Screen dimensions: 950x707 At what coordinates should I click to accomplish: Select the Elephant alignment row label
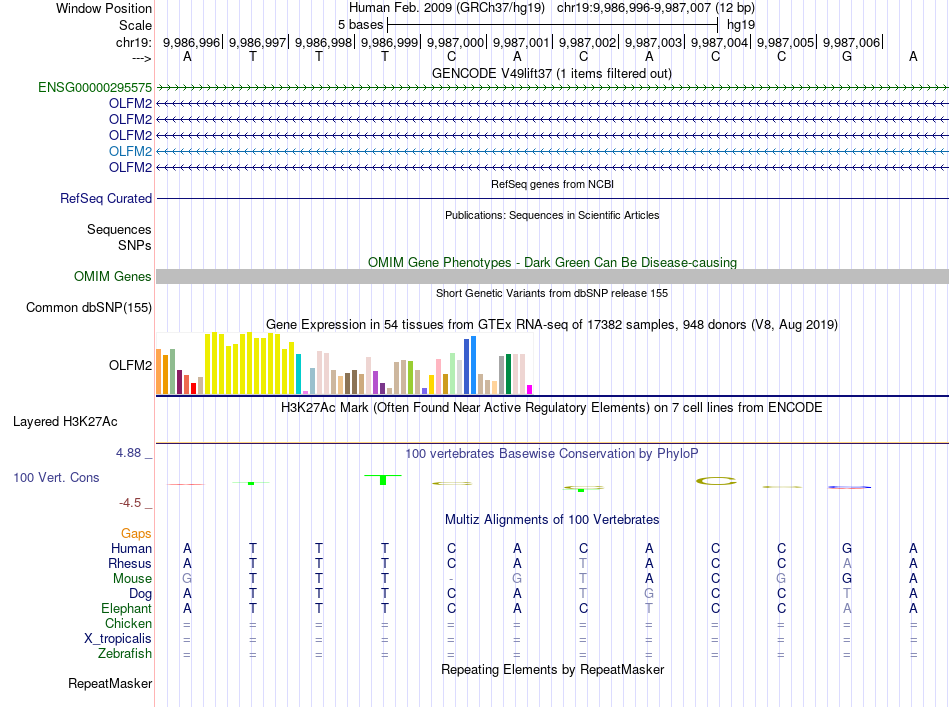pyautogui.click(x=126, y=609)
